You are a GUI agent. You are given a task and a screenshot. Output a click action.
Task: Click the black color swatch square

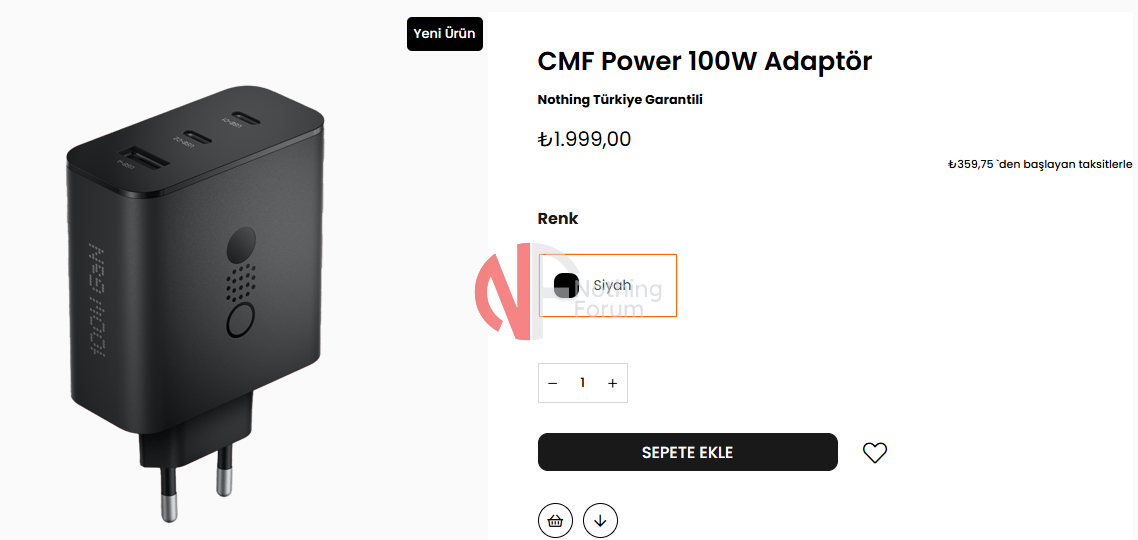tap(566, 285)
